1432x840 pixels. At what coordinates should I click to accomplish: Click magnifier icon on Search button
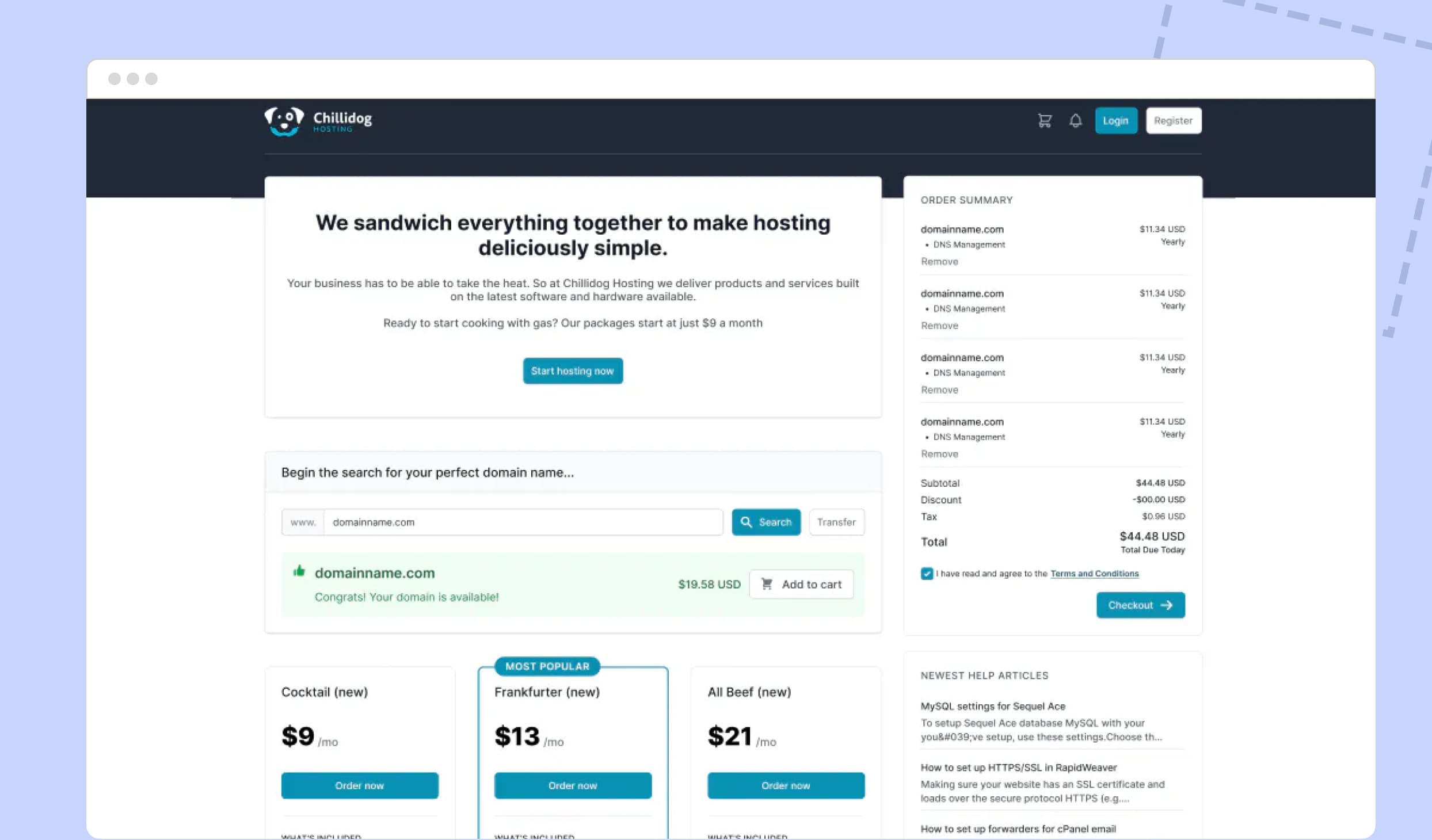click(746, 522)
